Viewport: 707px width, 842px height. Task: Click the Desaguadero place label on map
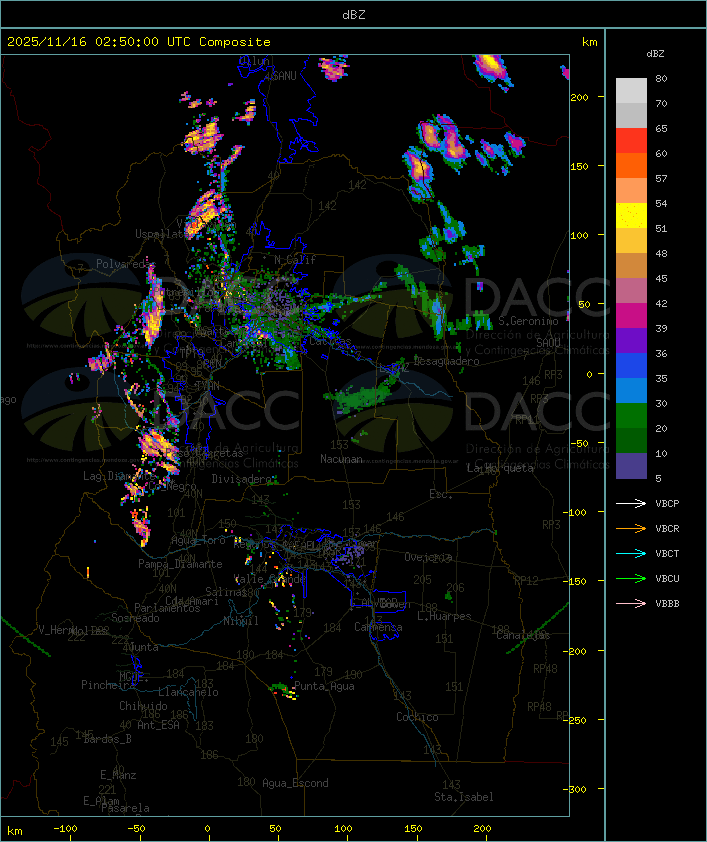tap(447, 361)
